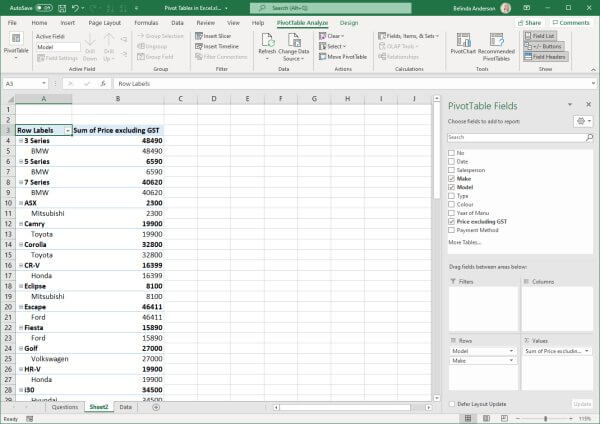Check the Salesperson field checkbox

[x=452, y=170]
